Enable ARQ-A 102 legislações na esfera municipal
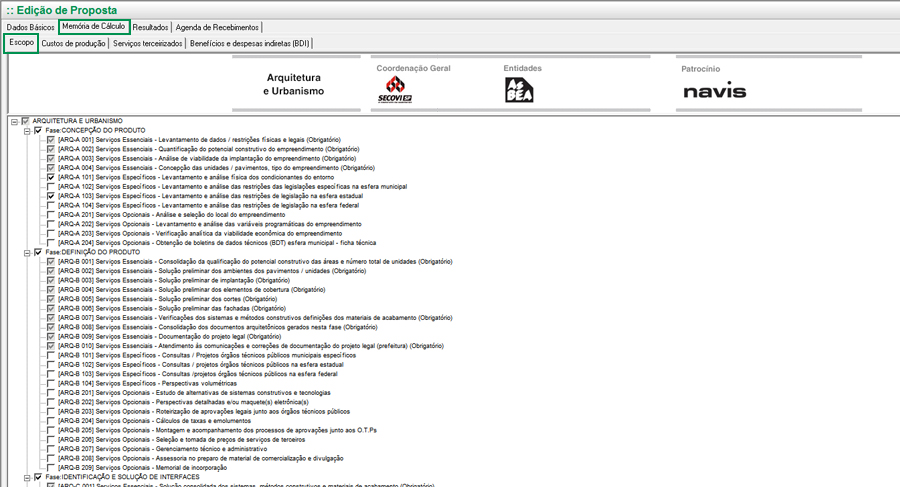Image resolution: width=900 pixels, height=487 pixels. (x=51, y=187)
